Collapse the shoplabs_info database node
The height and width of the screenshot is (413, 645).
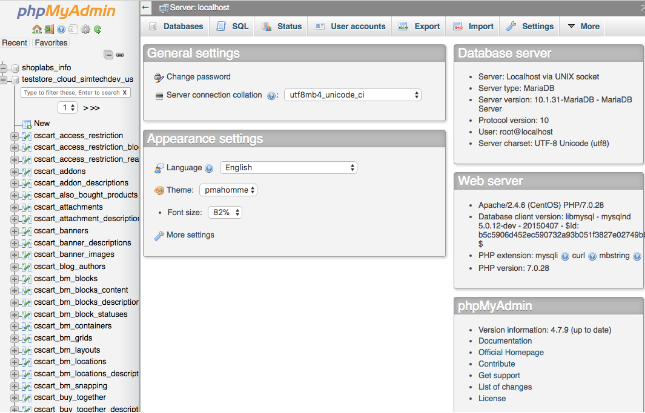[x=4, y=68]
